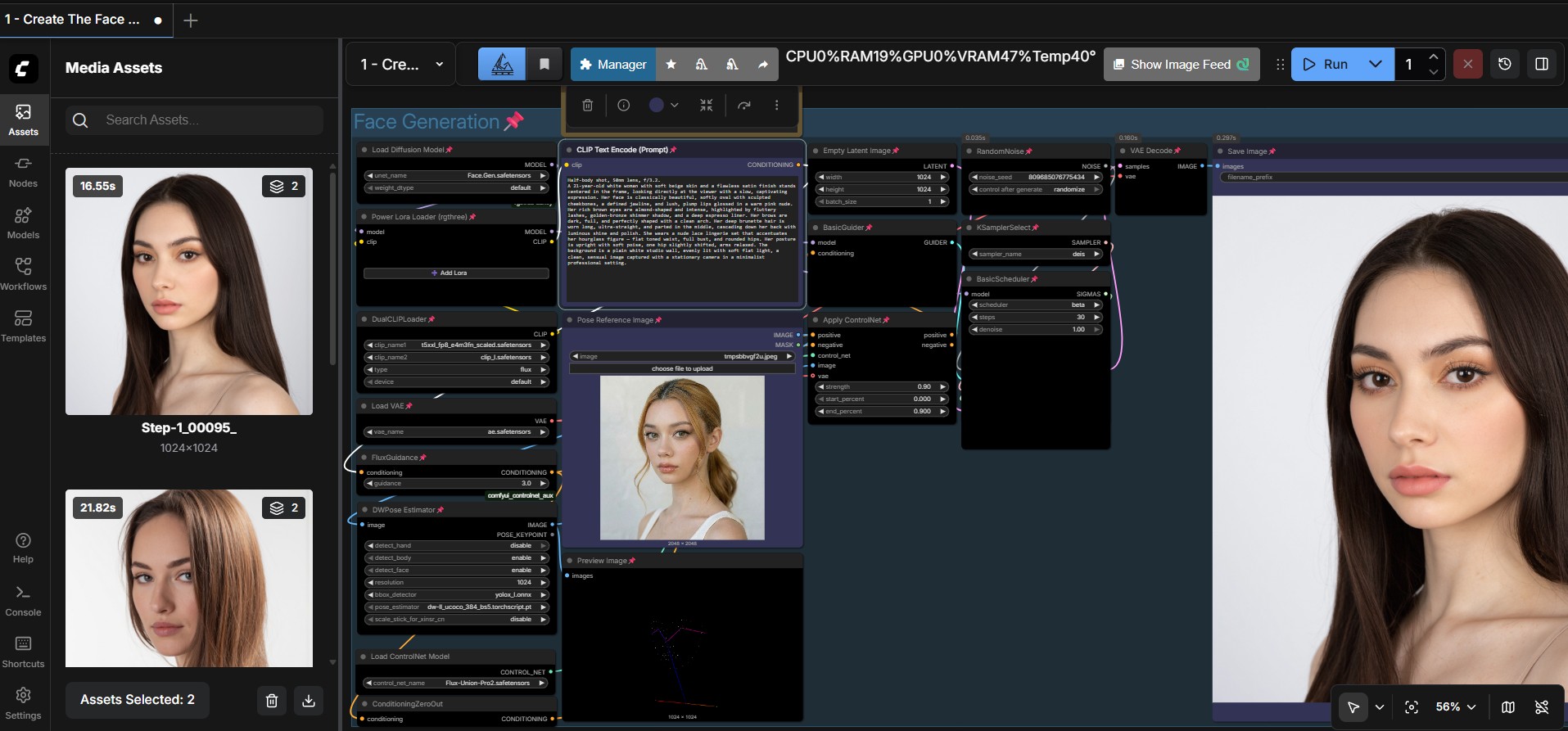Toggle control after generate randomize setting
Screen dimensions: 1568x731
click(1036, 189)
